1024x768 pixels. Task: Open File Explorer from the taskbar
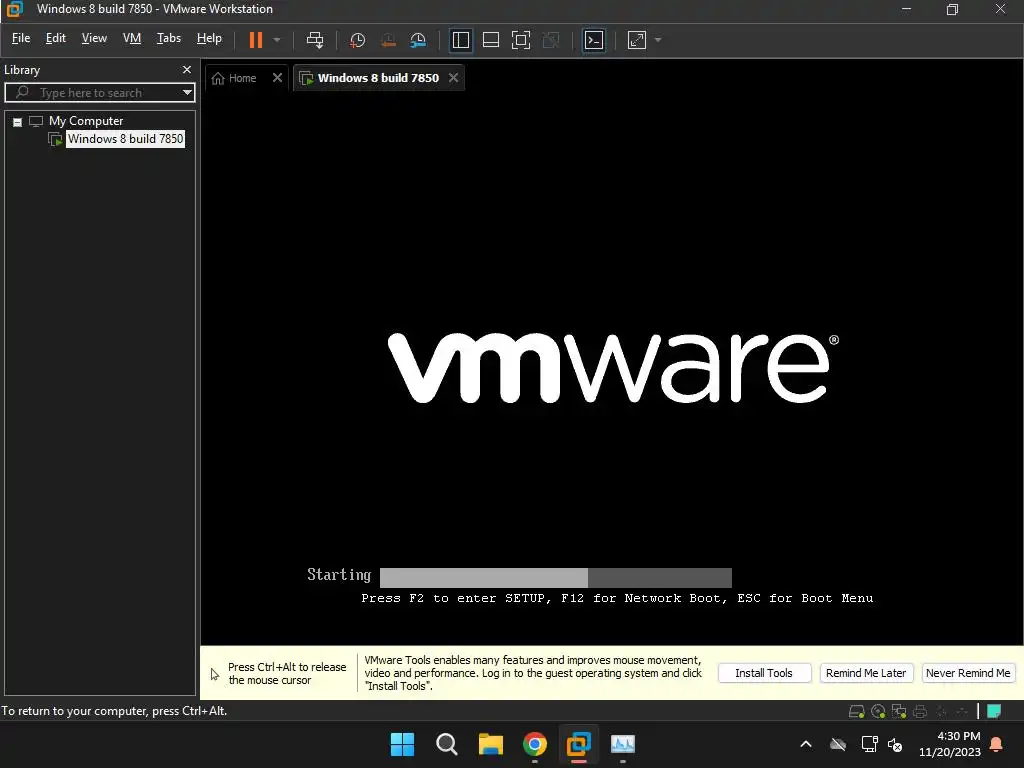[490, 744]
